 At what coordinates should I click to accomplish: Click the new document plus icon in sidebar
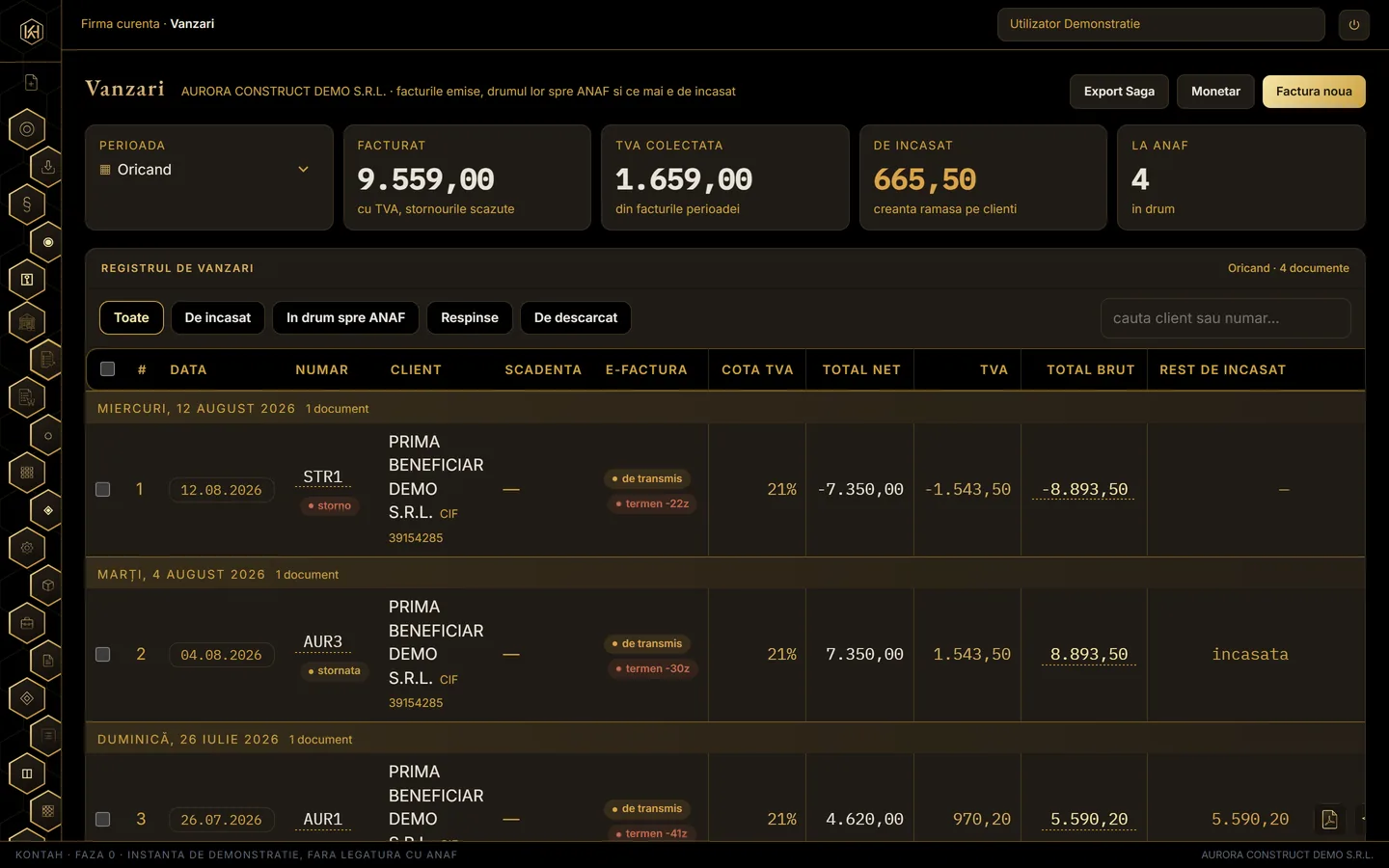coord(31,83)
